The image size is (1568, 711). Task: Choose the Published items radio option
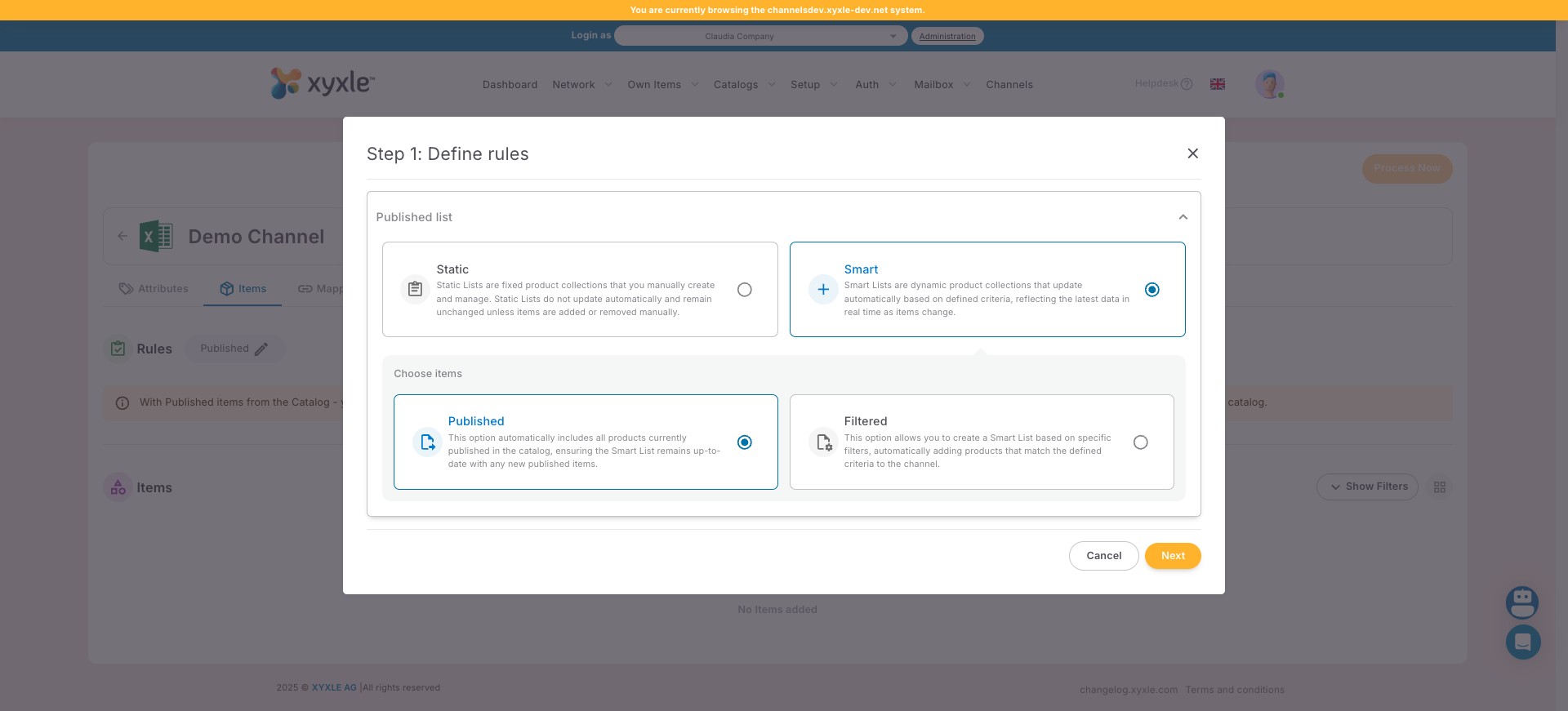[x=744, y=442]
